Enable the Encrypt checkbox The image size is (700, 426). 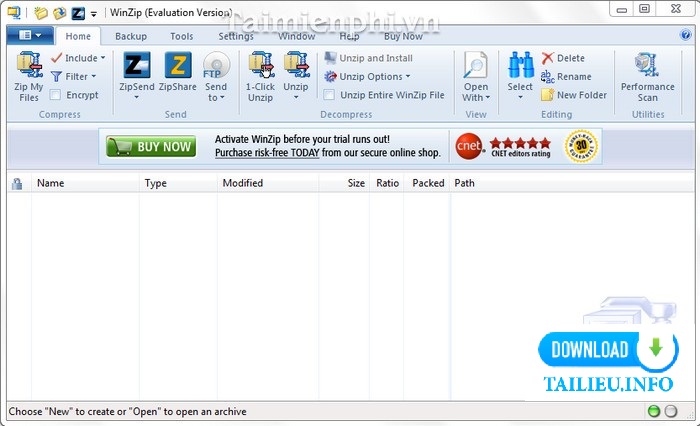pos(55,95)
